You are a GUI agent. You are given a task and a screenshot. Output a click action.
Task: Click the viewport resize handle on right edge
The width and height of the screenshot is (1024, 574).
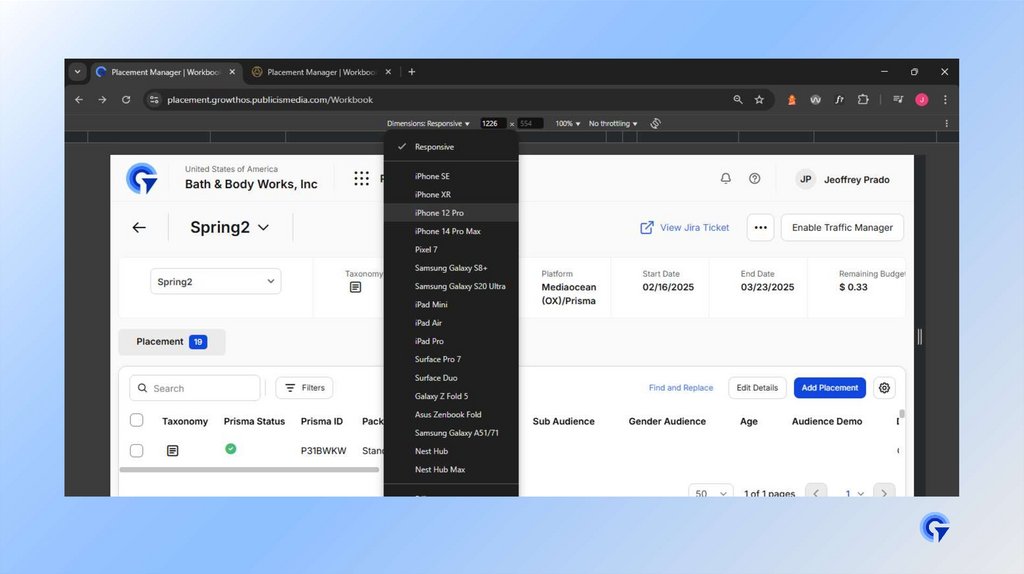coord(920,337)
